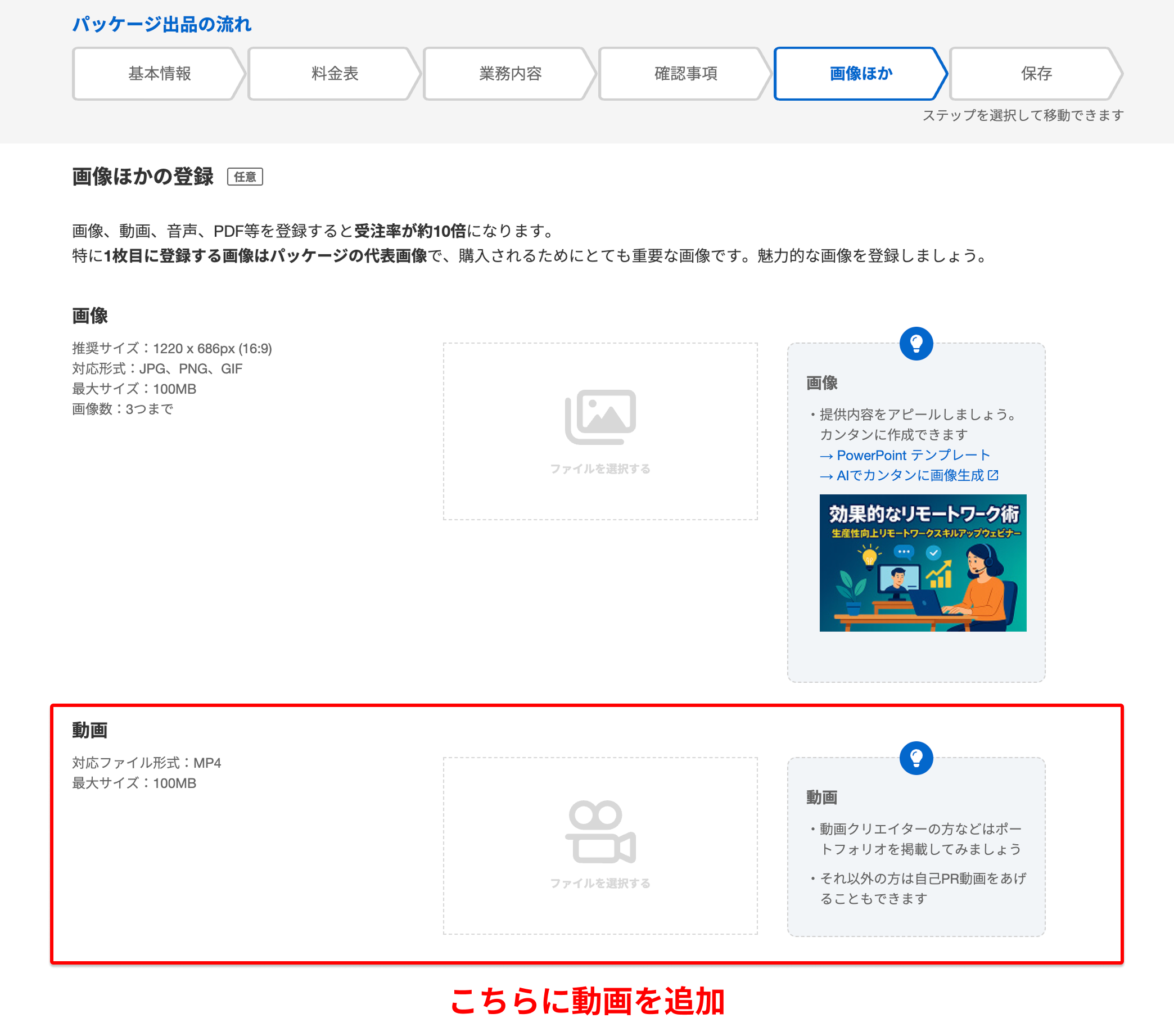The width and height of the screenshot is (1174, 1036).
Task: Click the パッケージ出品の流れ heading link
Action: [x=161, y=24]
